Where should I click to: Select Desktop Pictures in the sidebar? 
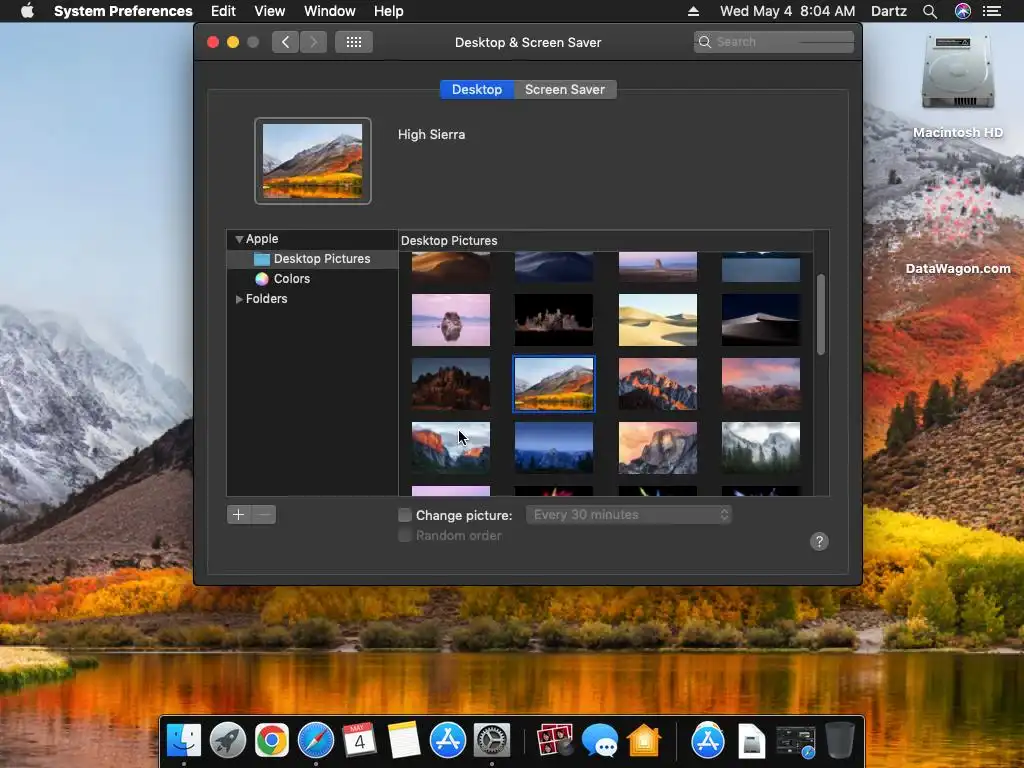[312, 259]
